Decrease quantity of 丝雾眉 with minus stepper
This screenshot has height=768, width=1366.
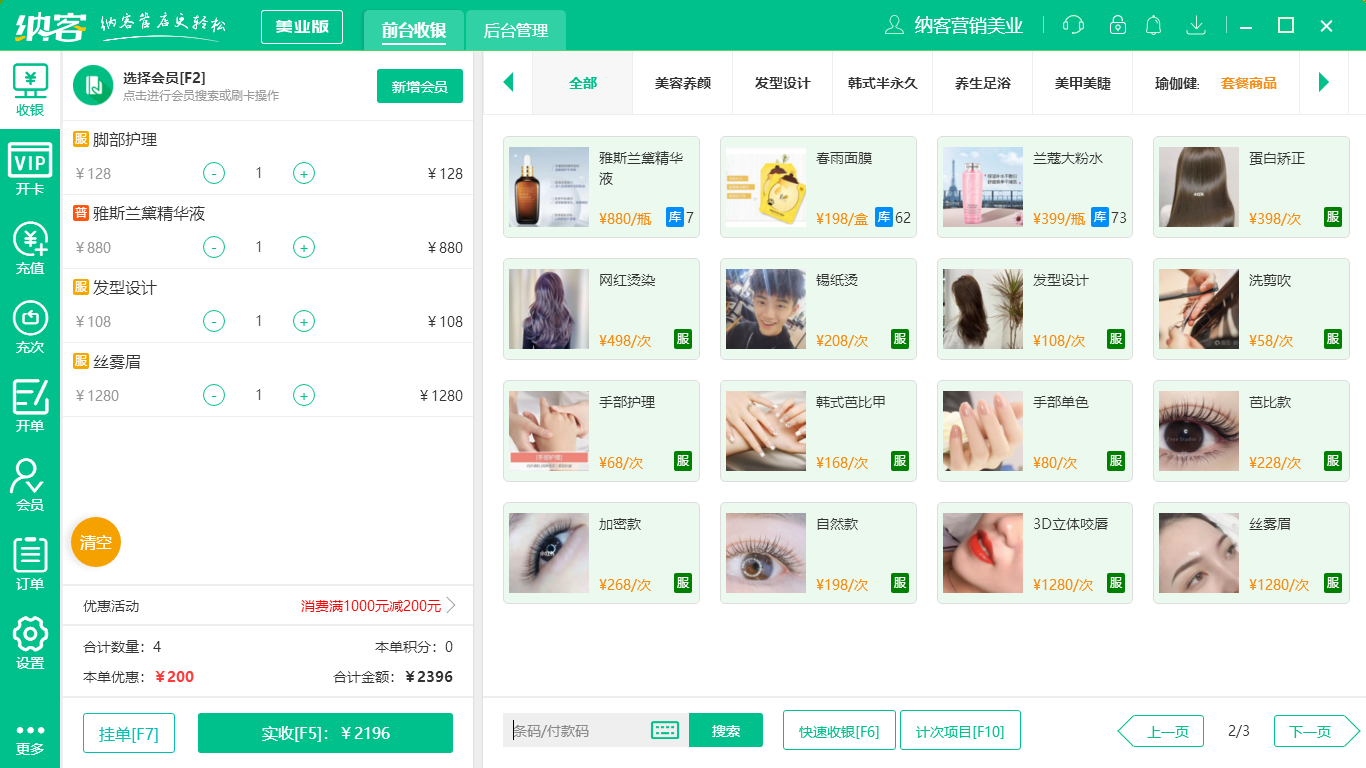(x=213, y=395)
